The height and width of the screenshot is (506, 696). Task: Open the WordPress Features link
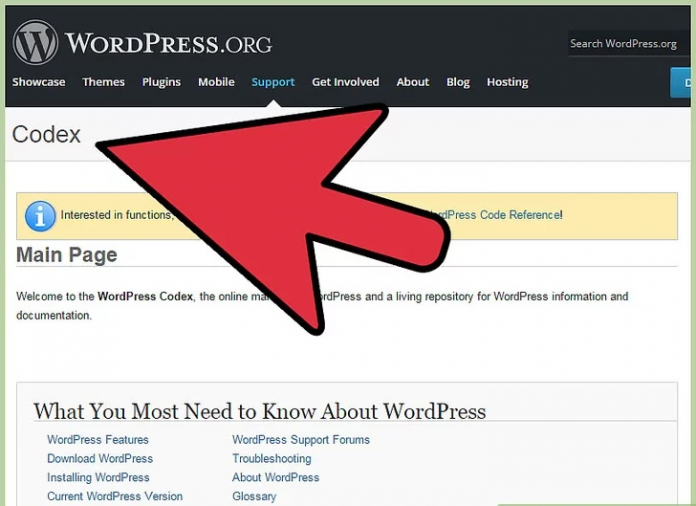coord(98,440)
